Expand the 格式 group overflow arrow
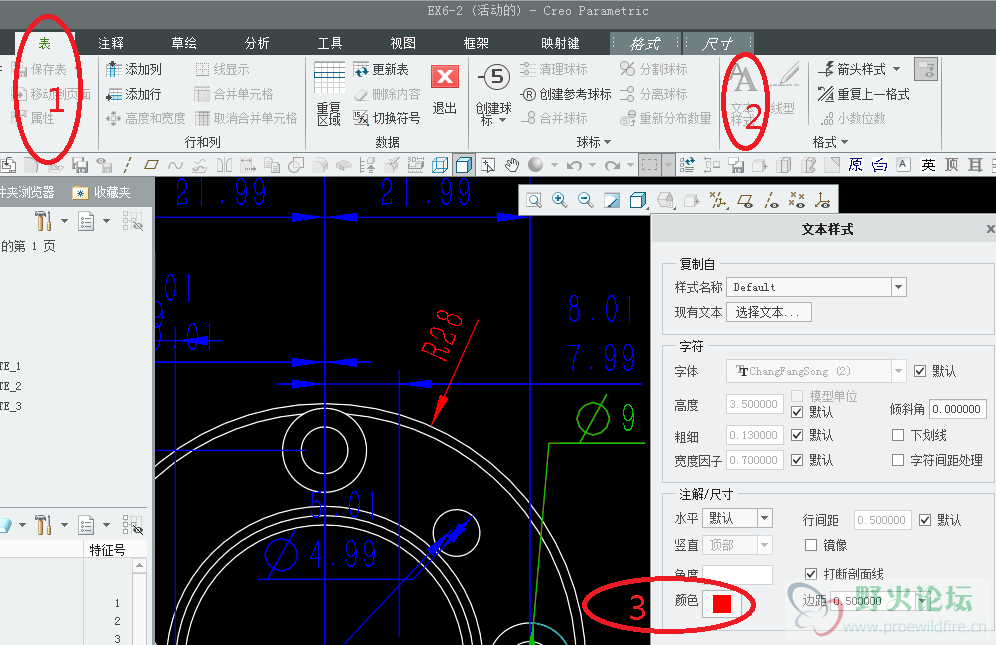 click(845, 142)
